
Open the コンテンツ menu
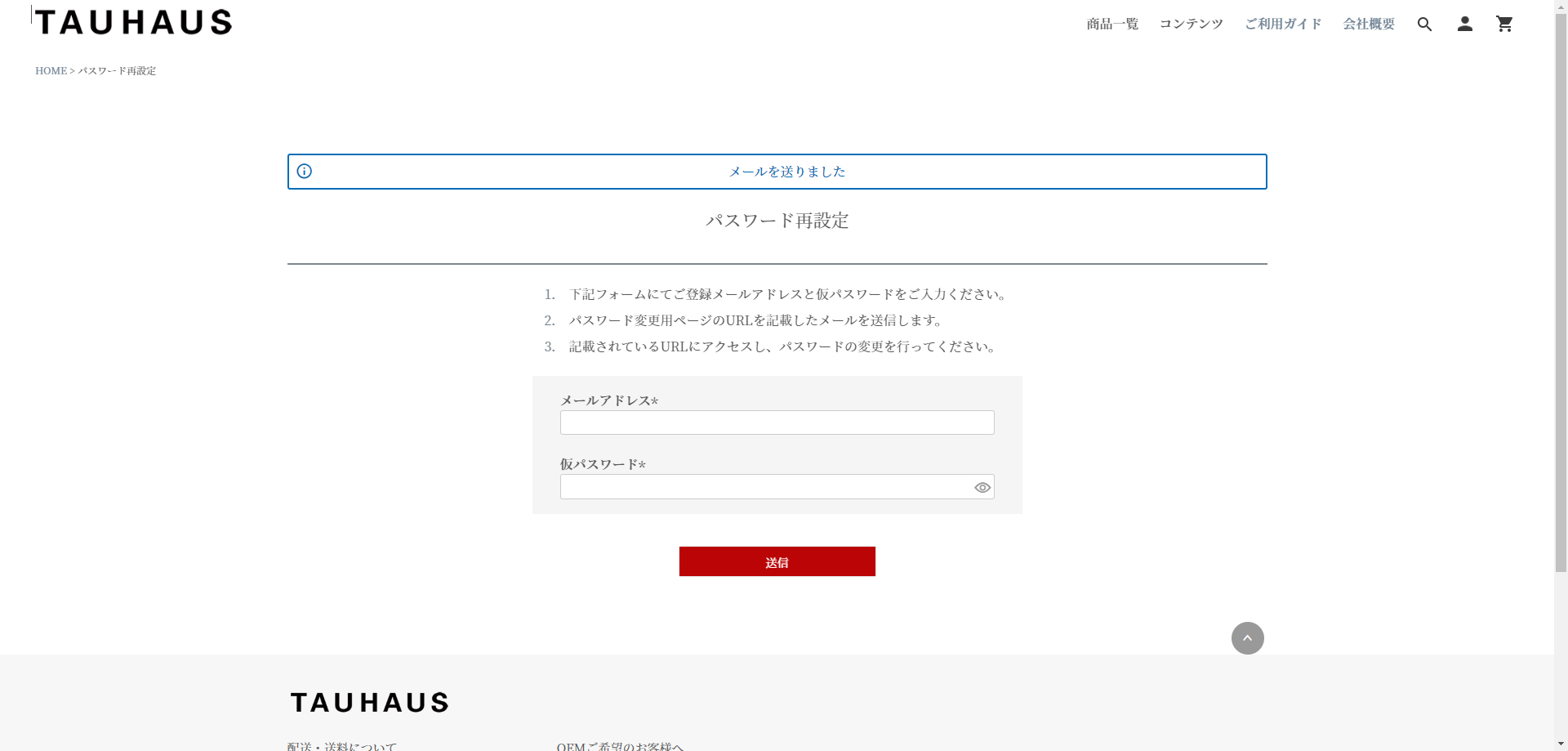point(1191,25)
